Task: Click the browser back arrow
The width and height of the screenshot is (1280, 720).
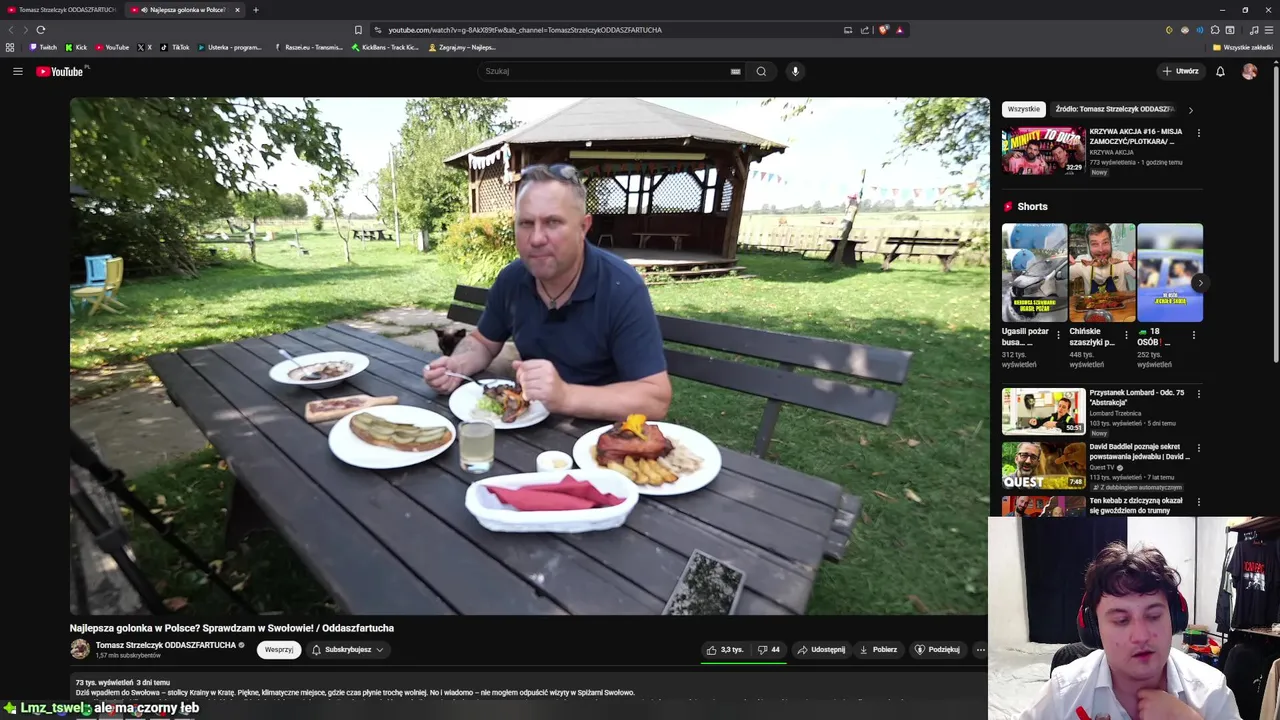Action: pos(10,30)
